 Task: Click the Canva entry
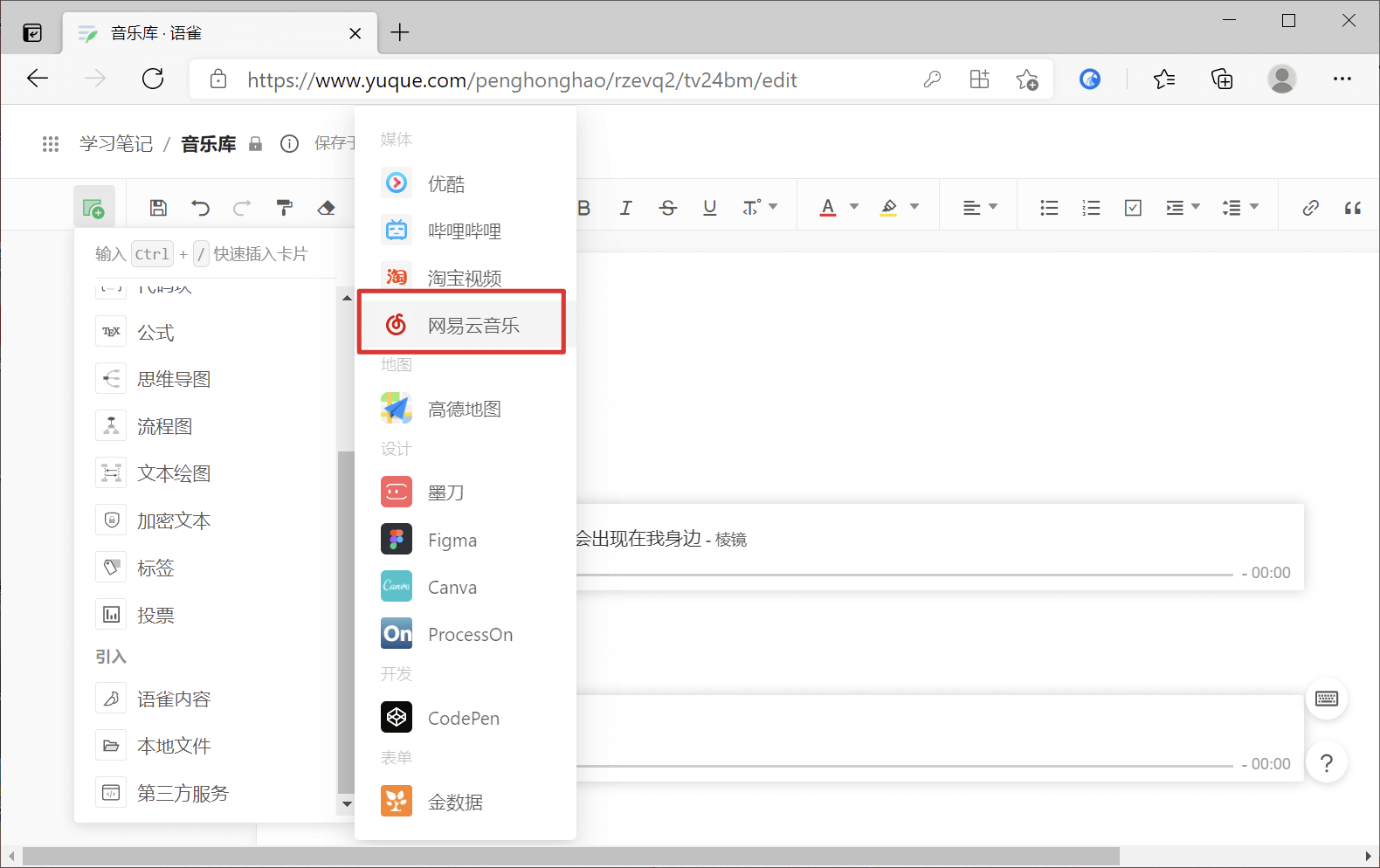pos(466,587)
